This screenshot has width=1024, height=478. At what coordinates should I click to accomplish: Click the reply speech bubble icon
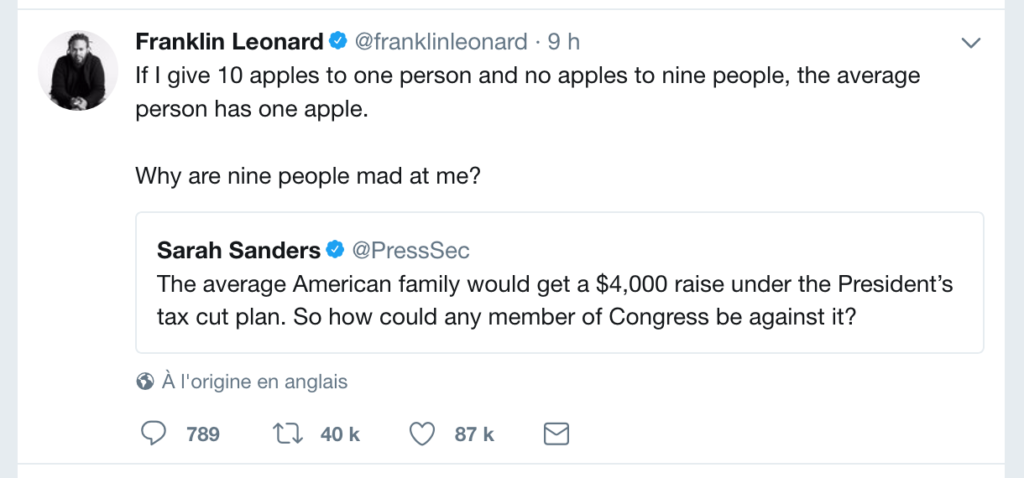click(x=153, y=433)
